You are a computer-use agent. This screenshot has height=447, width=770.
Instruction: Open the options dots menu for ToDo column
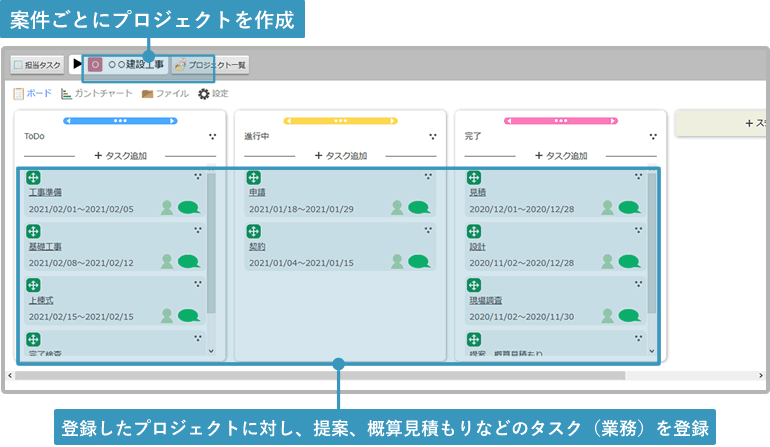pyautogui.click(x=211, y=135)
